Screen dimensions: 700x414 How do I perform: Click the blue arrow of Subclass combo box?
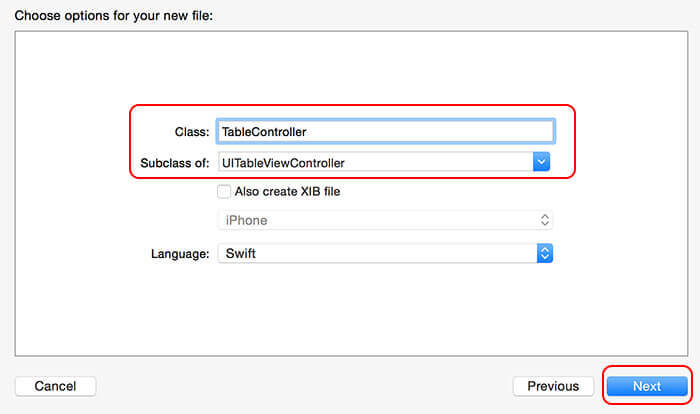pyautogui.click(x=541, y=162)
